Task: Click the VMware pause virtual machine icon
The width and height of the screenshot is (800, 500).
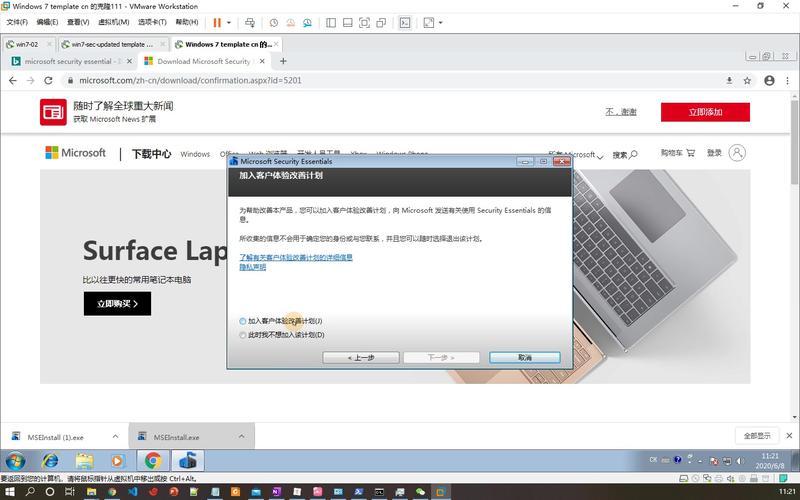Action: tap(217, 22)
